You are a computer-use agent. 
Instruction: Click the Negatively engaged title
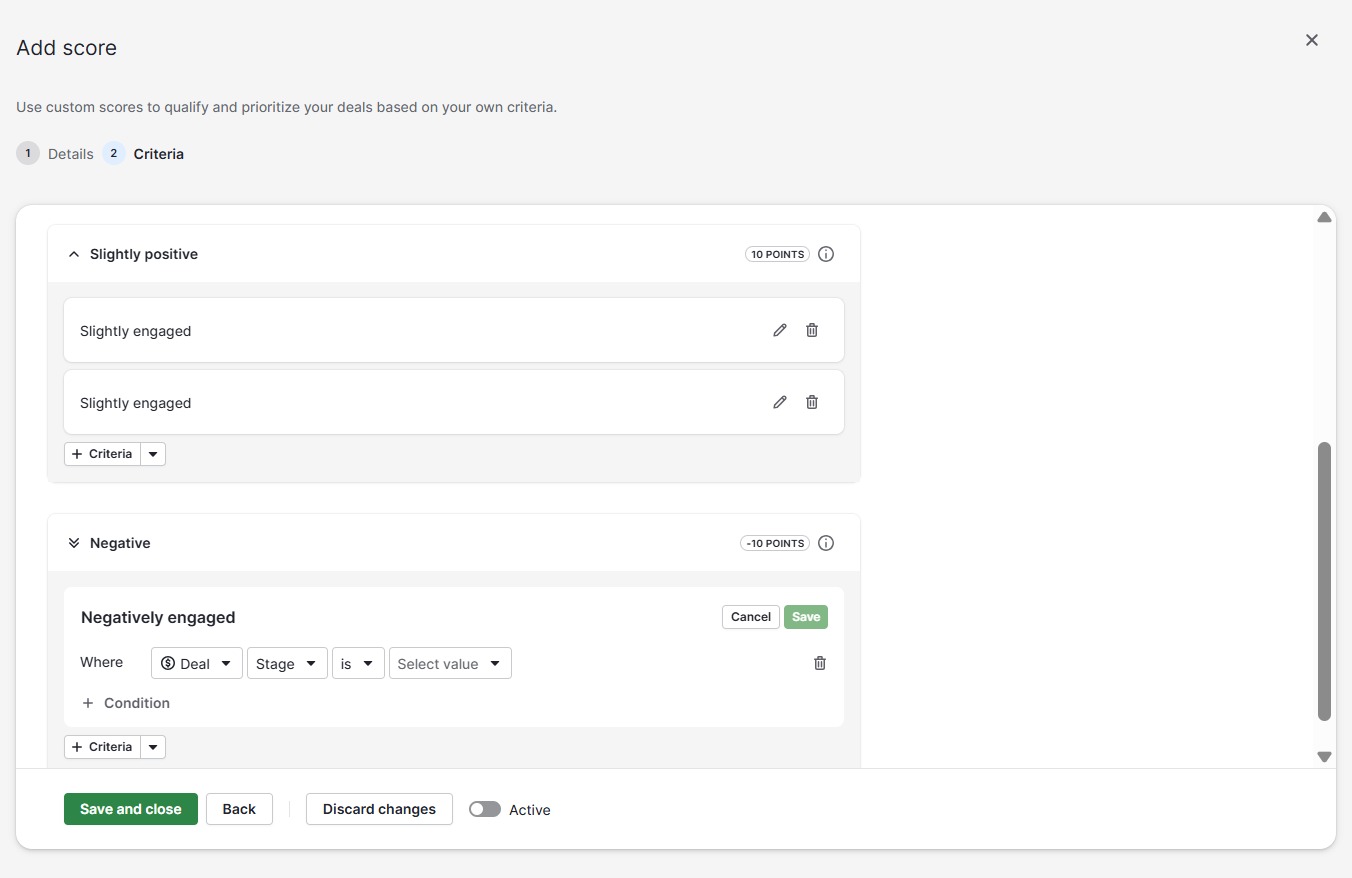coord(158,617)
